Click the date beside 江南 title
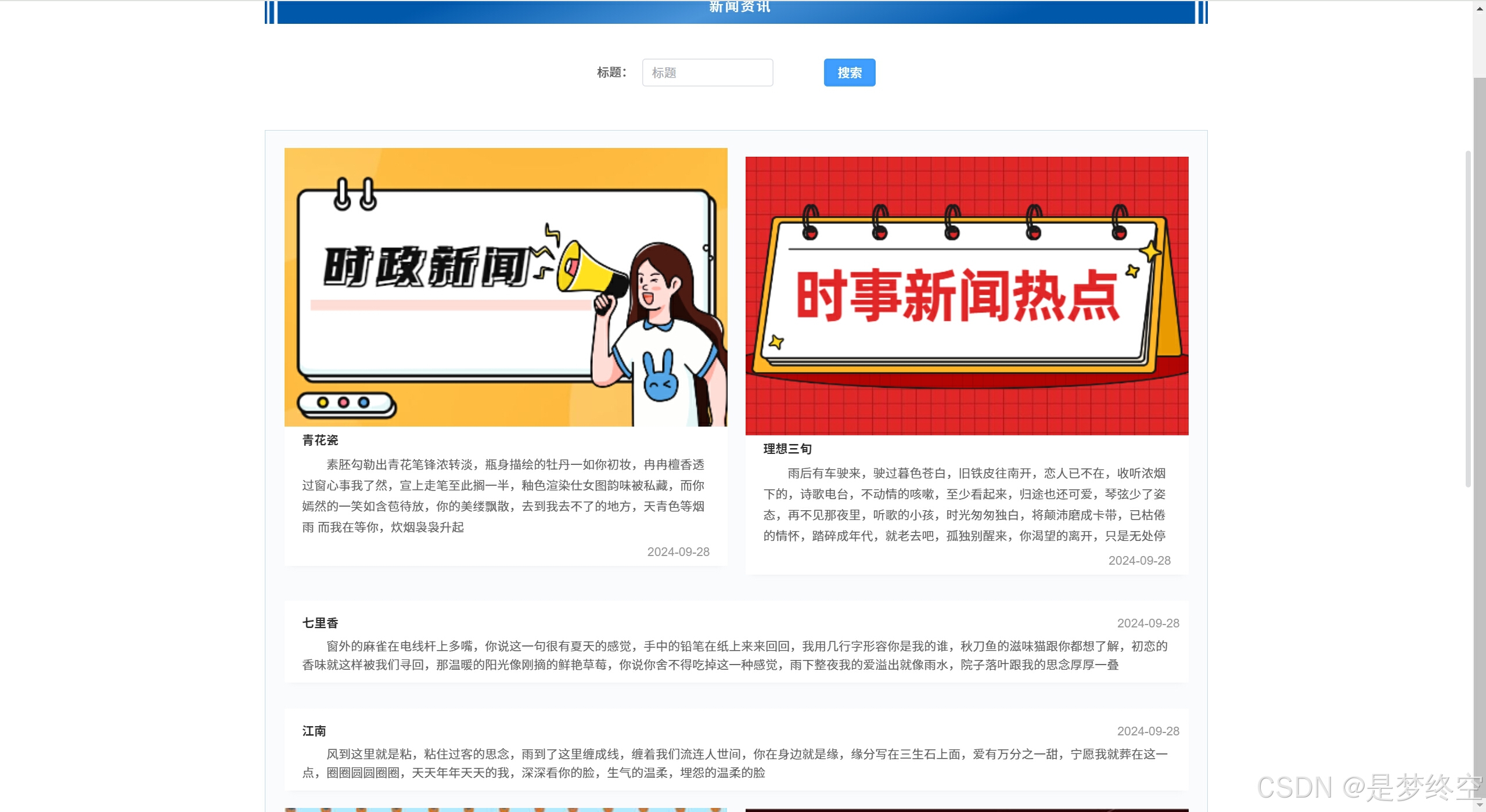This screenshot has height=812, width=1486. (1148, 731)
